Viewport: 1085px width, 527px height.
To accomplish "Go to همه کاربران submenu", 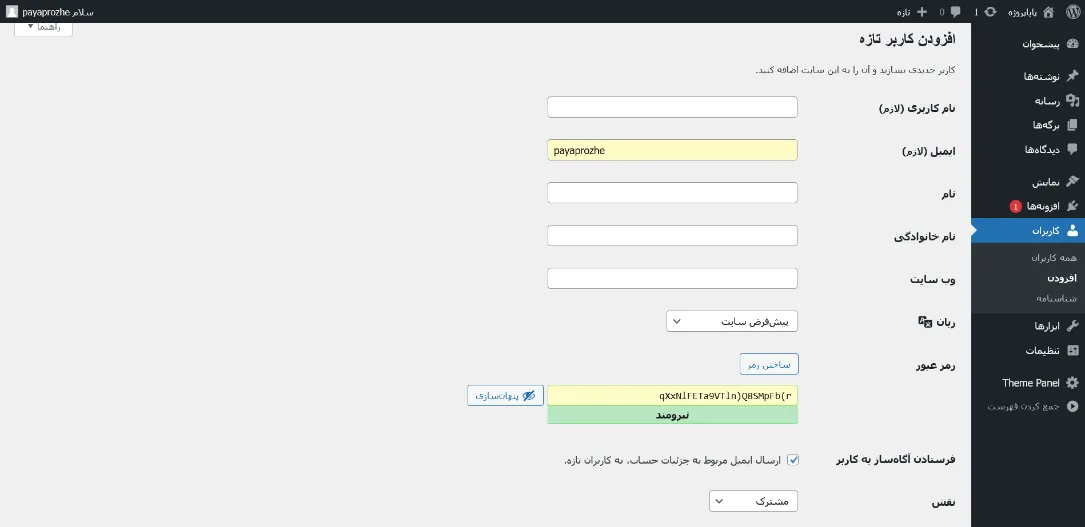I will click(1054, 257).
